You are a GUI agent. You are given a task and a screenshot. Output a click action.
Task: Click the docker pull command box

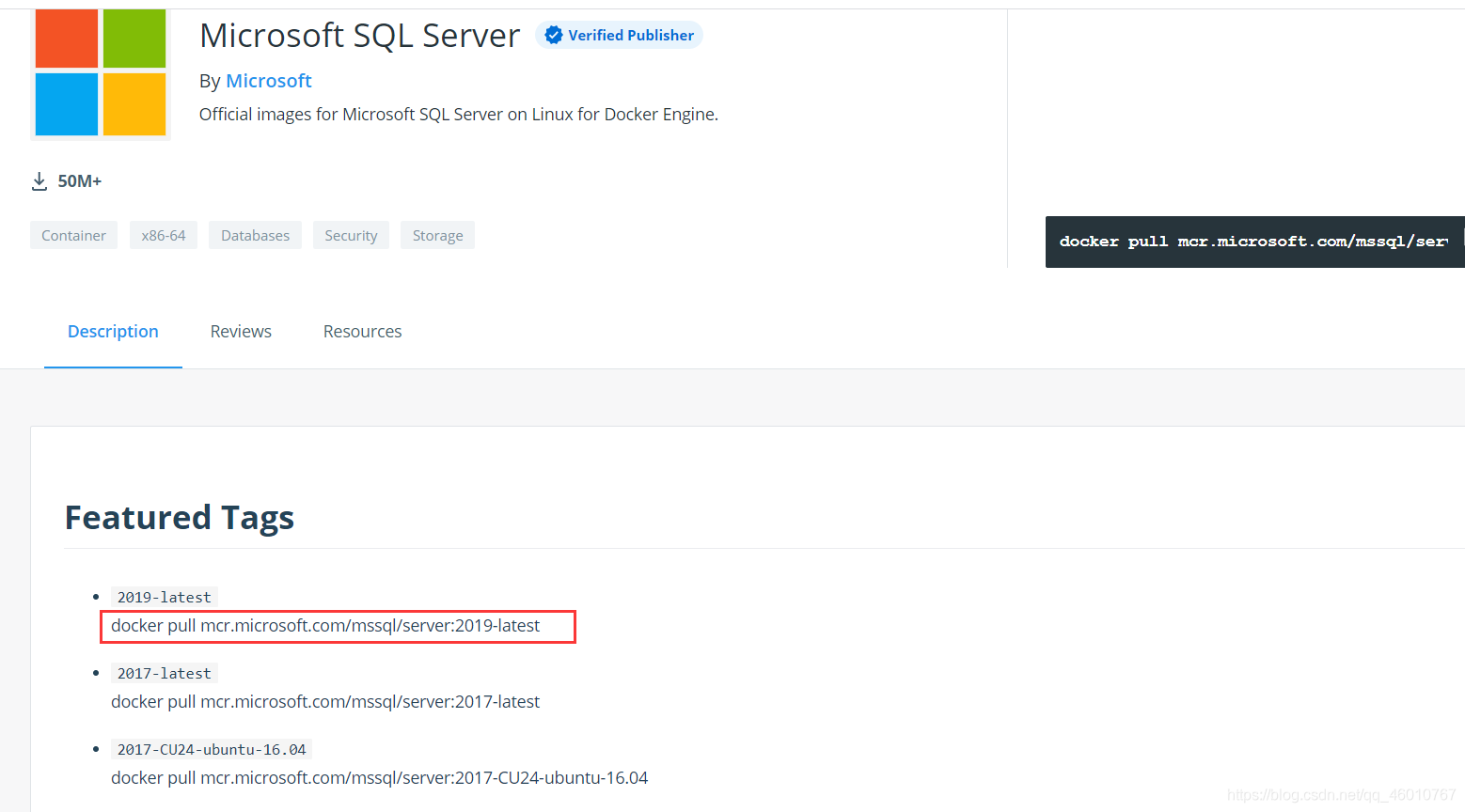pyautogui.click(x=1254, y=242)
